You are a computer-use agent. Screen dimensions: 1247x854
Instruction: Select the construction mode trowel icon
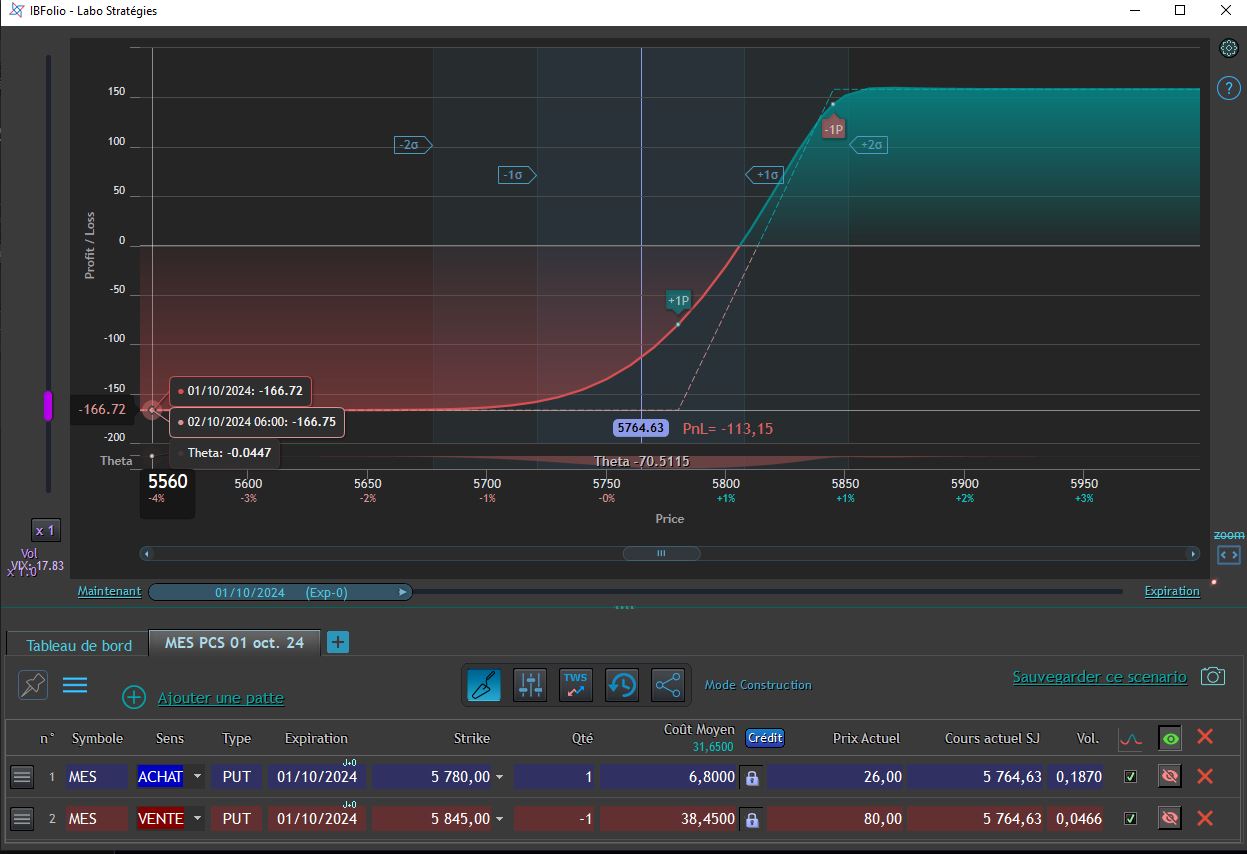(484, 685)
